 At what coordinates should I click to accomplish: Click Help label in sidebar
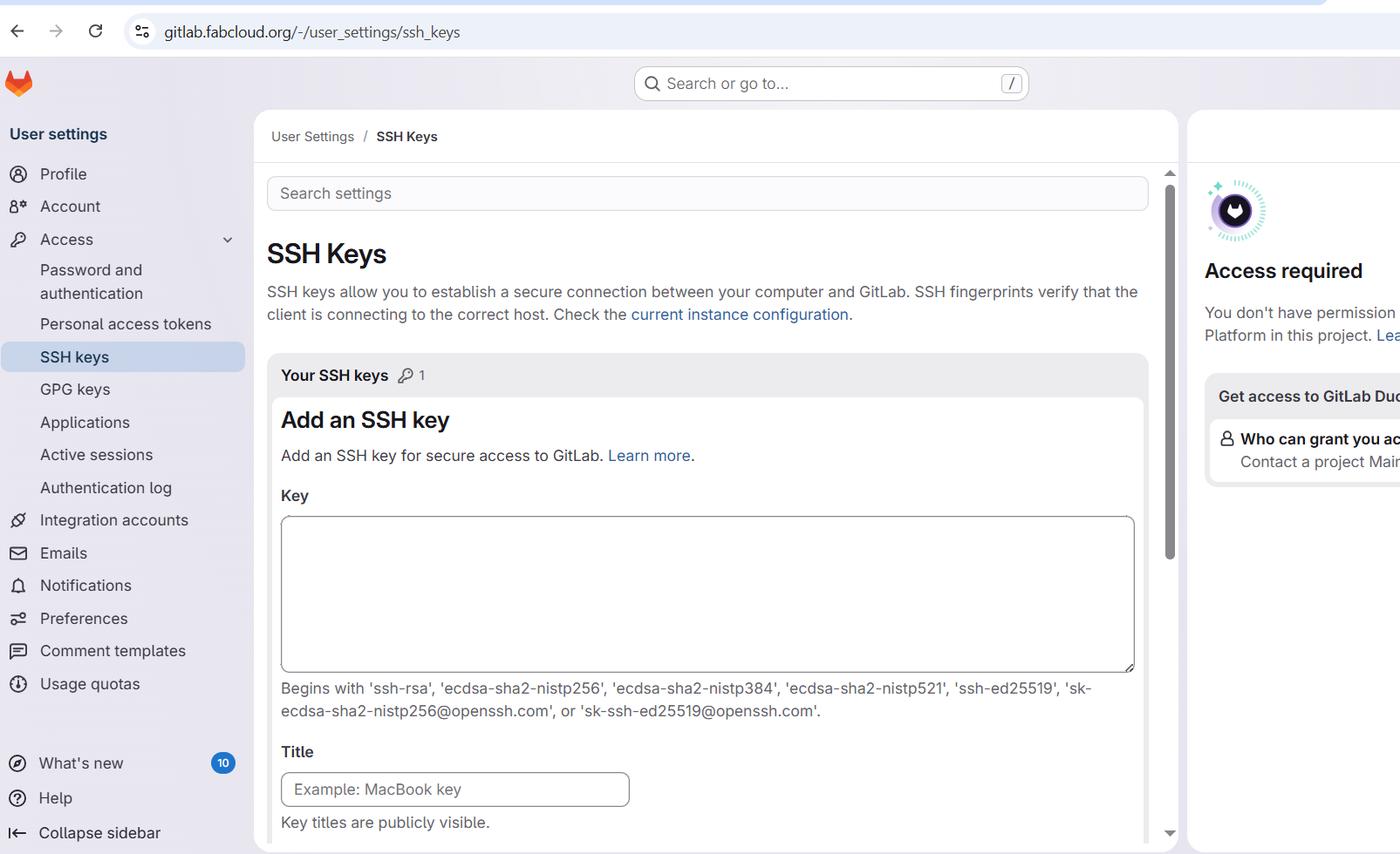pyautogui.click(x=55, y=798)
